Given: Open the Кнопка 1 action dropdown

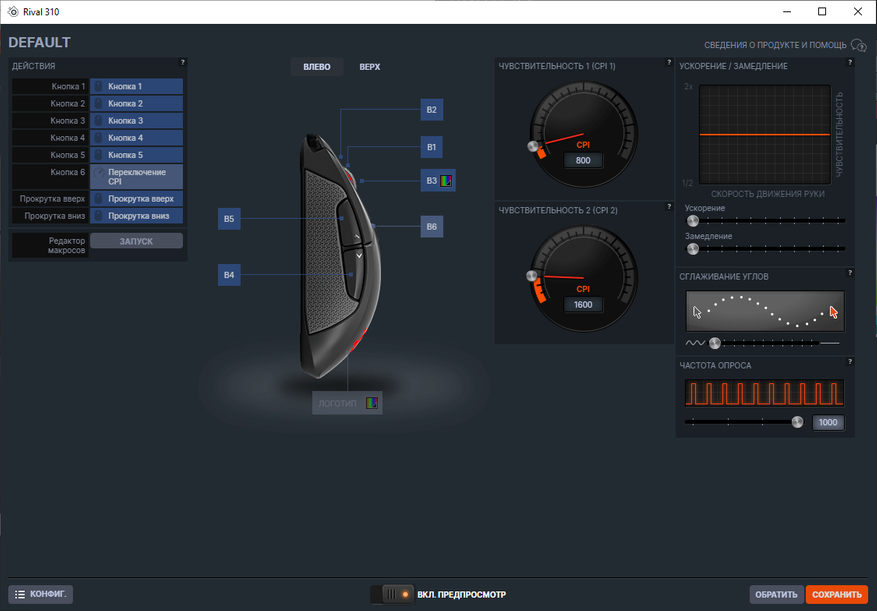Looking at the screenshot, I should [136, 86].
